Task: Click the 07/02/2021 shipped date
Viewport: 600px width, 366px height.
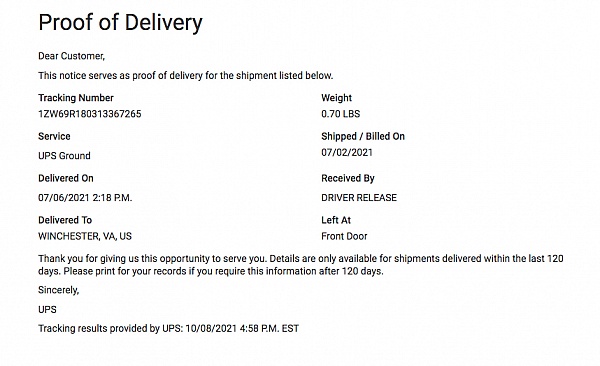Action: coord(347,152)
